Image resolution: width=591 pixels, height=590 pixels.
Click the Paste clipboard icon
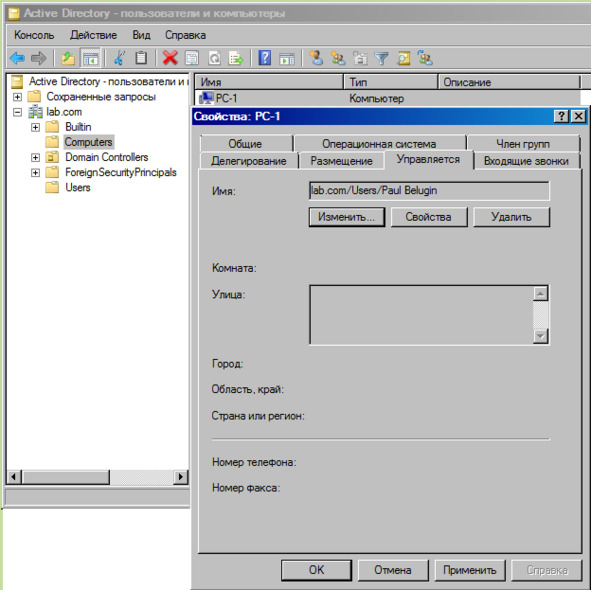pyautogui.click(x=141, y=58)
